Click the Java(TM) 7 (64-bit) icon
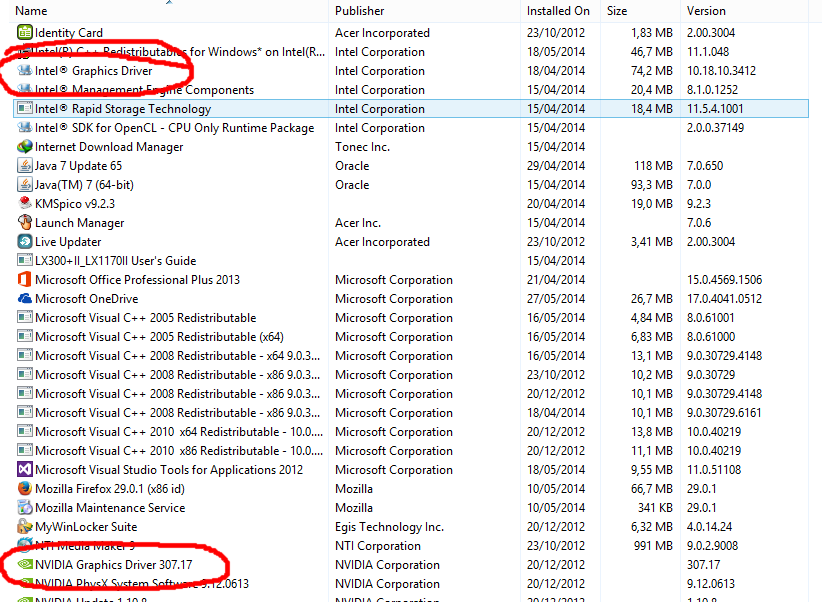Image resolution: width=822 pixels, height=602 pixels. click(24, 185)
